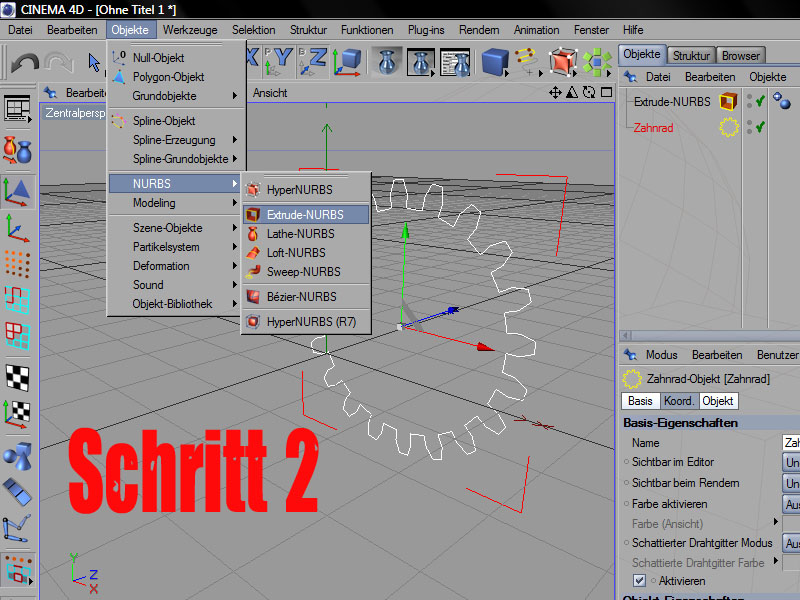Select the points mode orange dots icon
Image resolution: width=800 pixels, height=600 pixels.
(17, 264)
